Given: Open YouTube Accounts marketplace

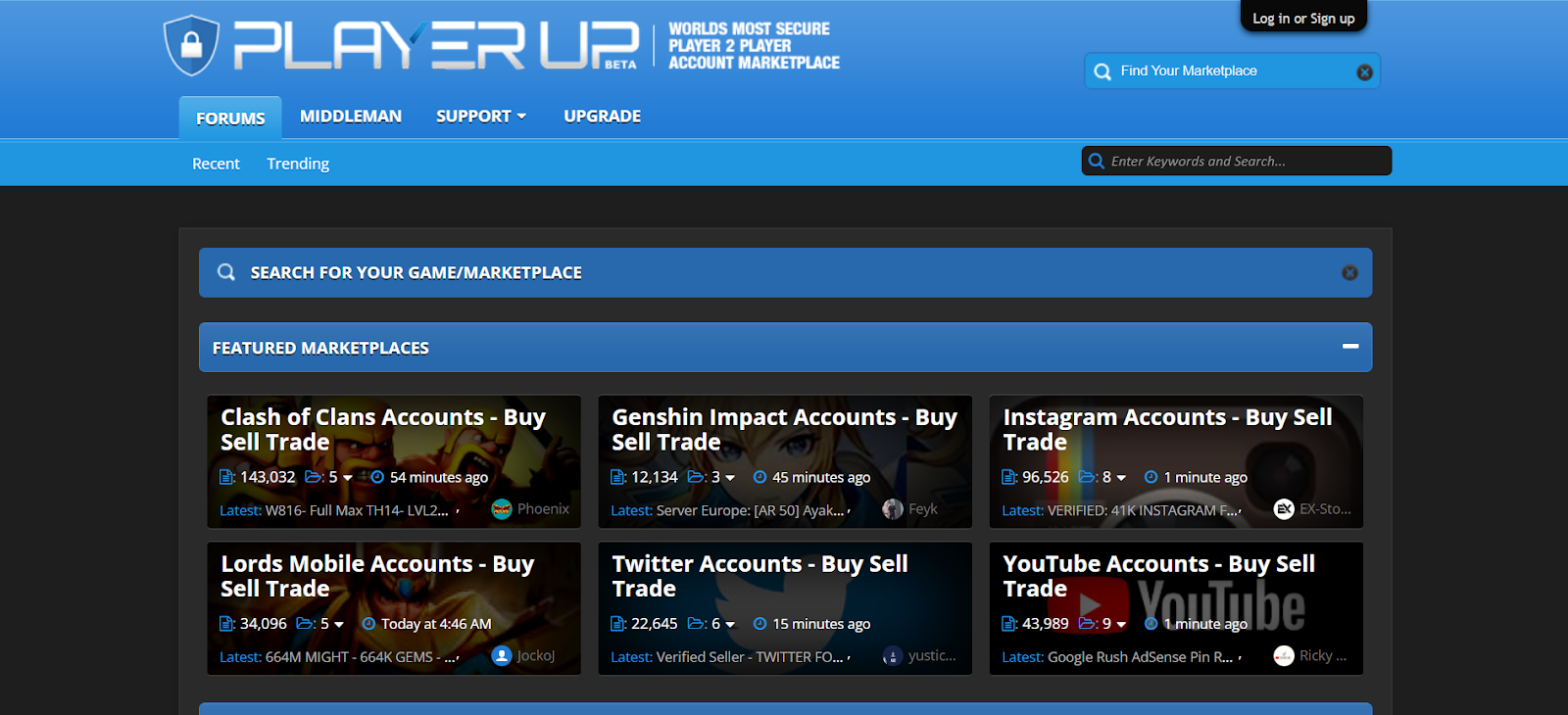Looking at the screenshot, I should point(1158,576).
